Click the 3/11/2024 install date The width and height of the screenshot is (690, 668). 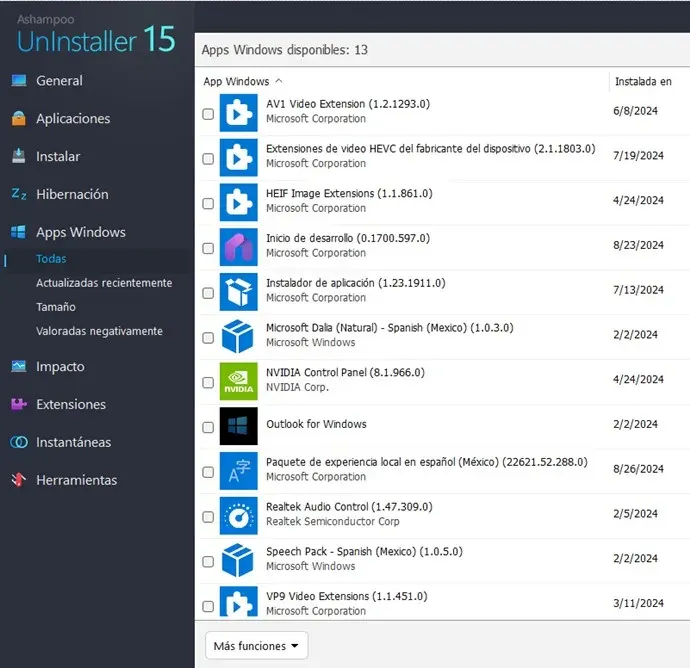(638, 603)
